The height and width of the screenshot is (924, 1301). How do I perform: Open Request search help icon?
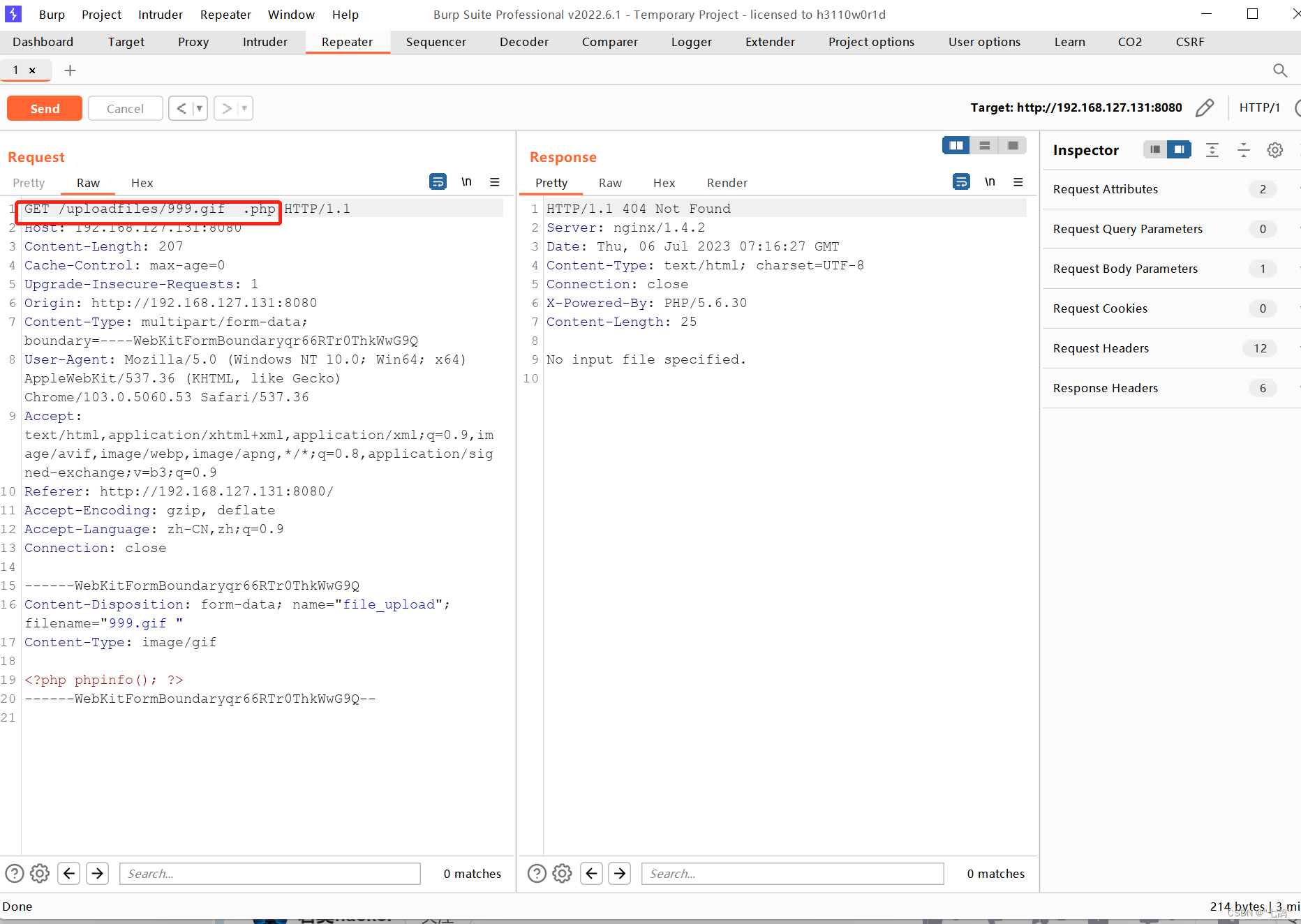point(15,874)
